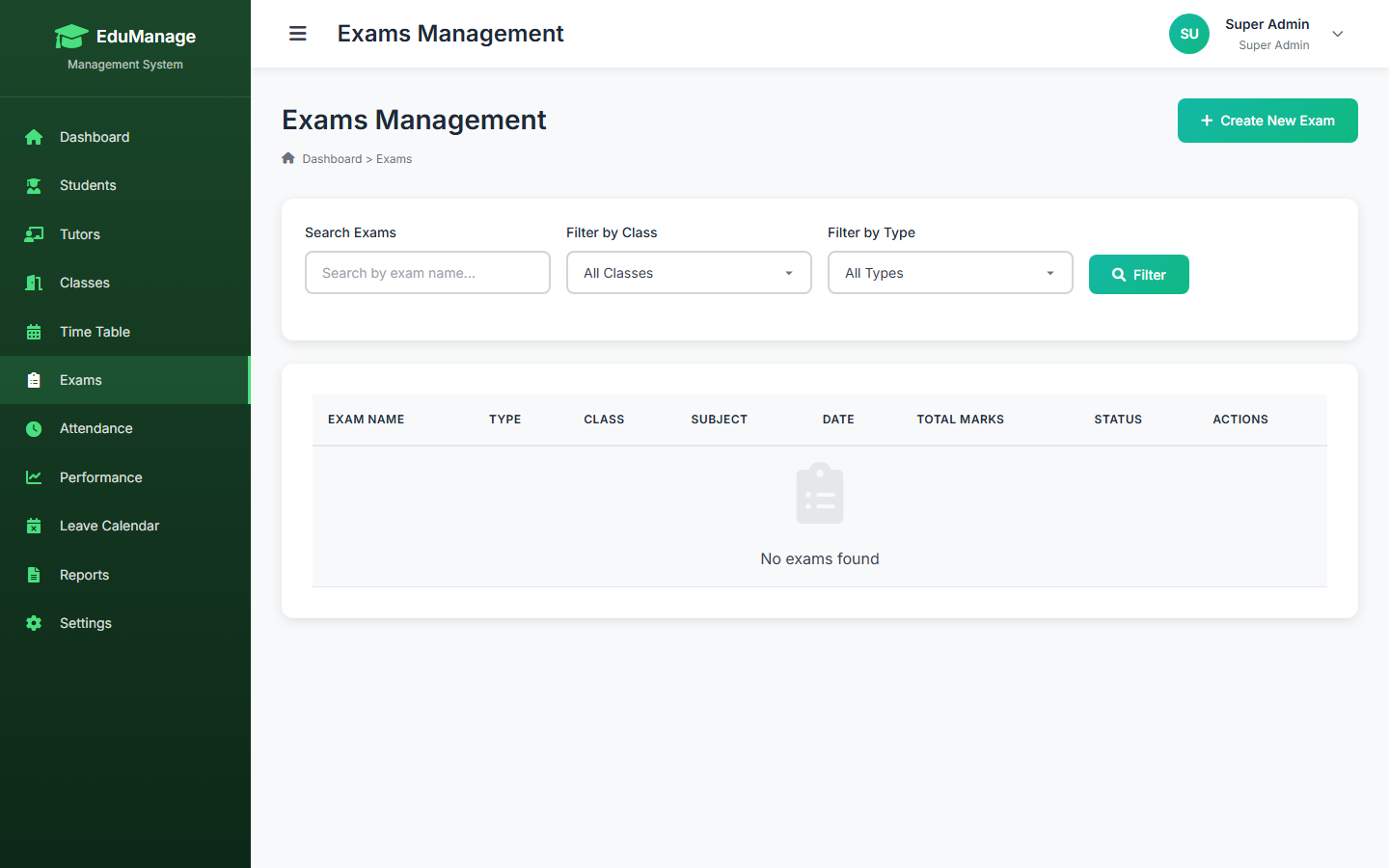Click the 'Management System' subtitle
1389x868 pixels.
[125, 65]
